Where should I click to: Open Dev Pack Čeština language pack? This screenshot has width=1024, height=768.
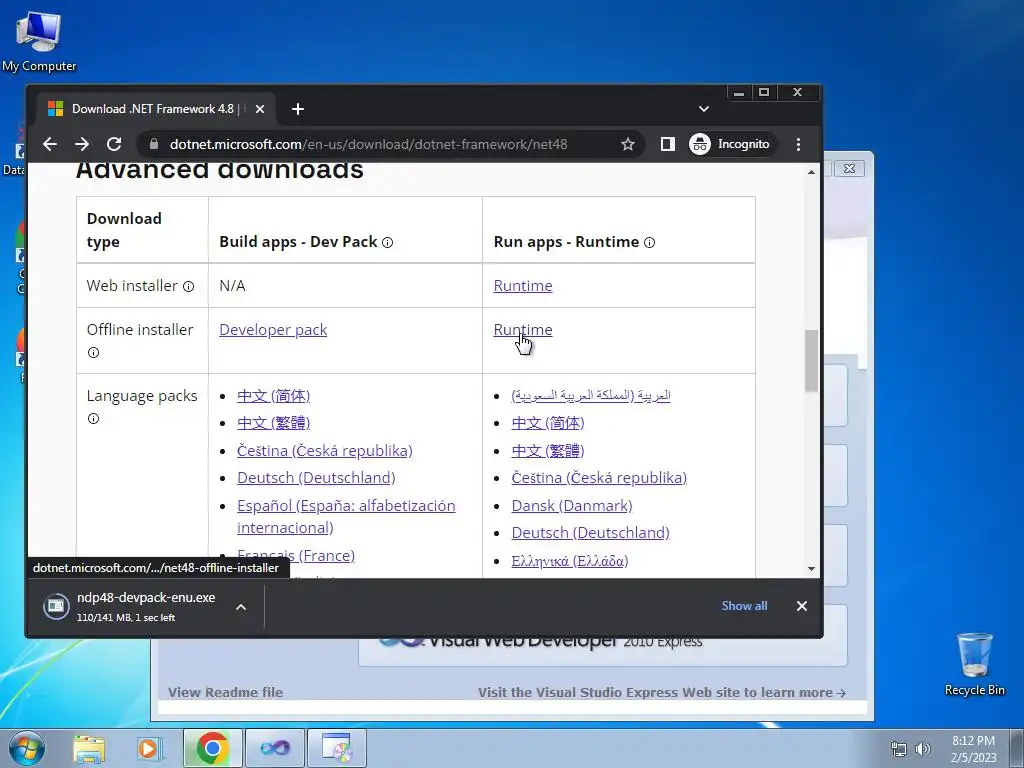point(325,451)
